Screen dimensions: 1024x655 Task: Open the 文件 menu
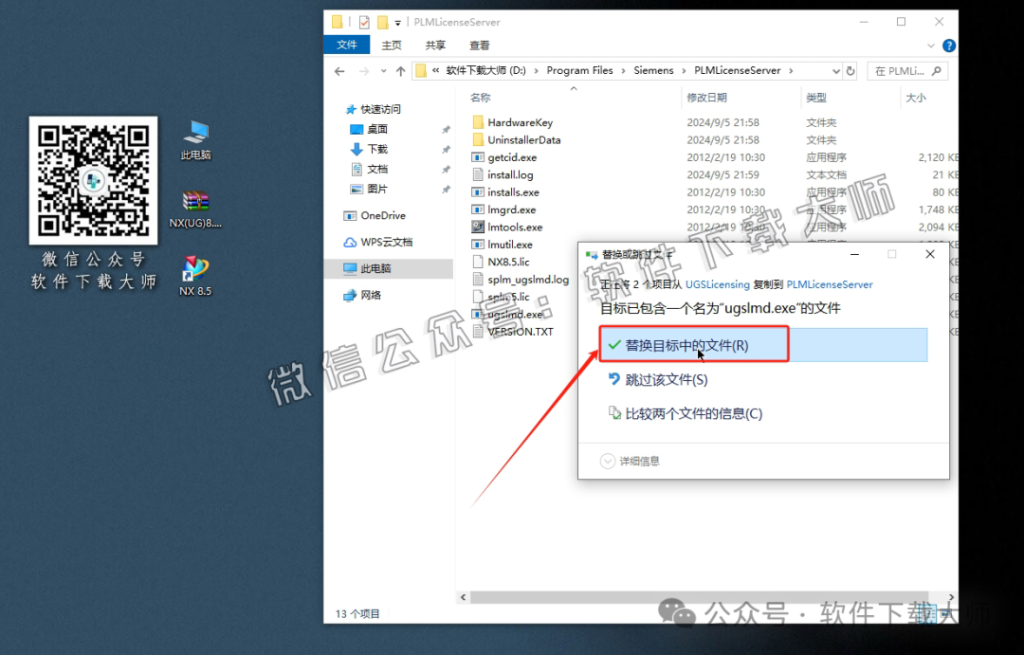pyautogui.click(x=346, y=44)
